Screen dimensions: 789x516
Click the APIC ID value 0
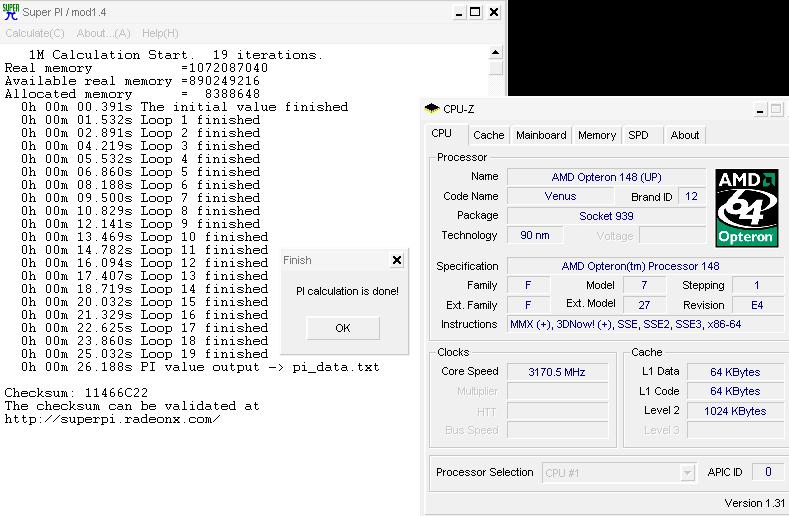tap(768, 472)
